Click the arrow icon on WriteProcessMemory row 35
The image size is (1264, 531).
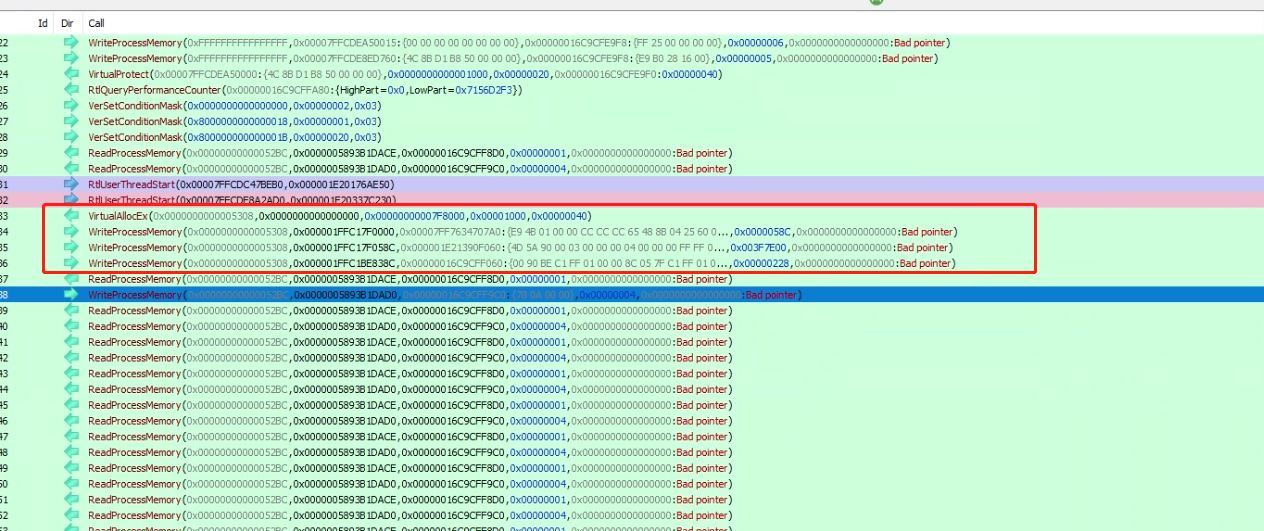pyautogui.click(x=71, y=247)
